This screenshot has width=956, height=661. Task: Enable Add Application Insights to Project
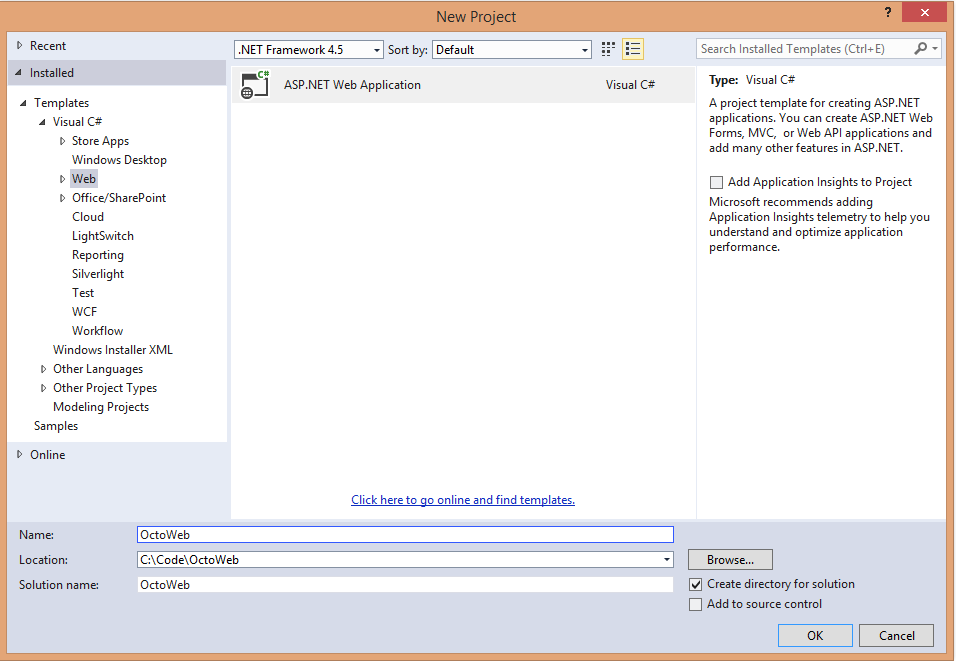[715, 182]
